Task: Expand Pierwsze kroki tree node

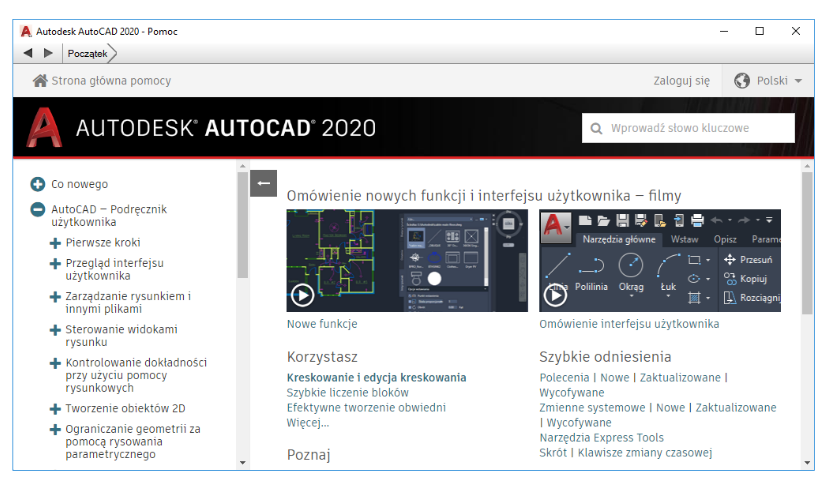Action: 55,243
